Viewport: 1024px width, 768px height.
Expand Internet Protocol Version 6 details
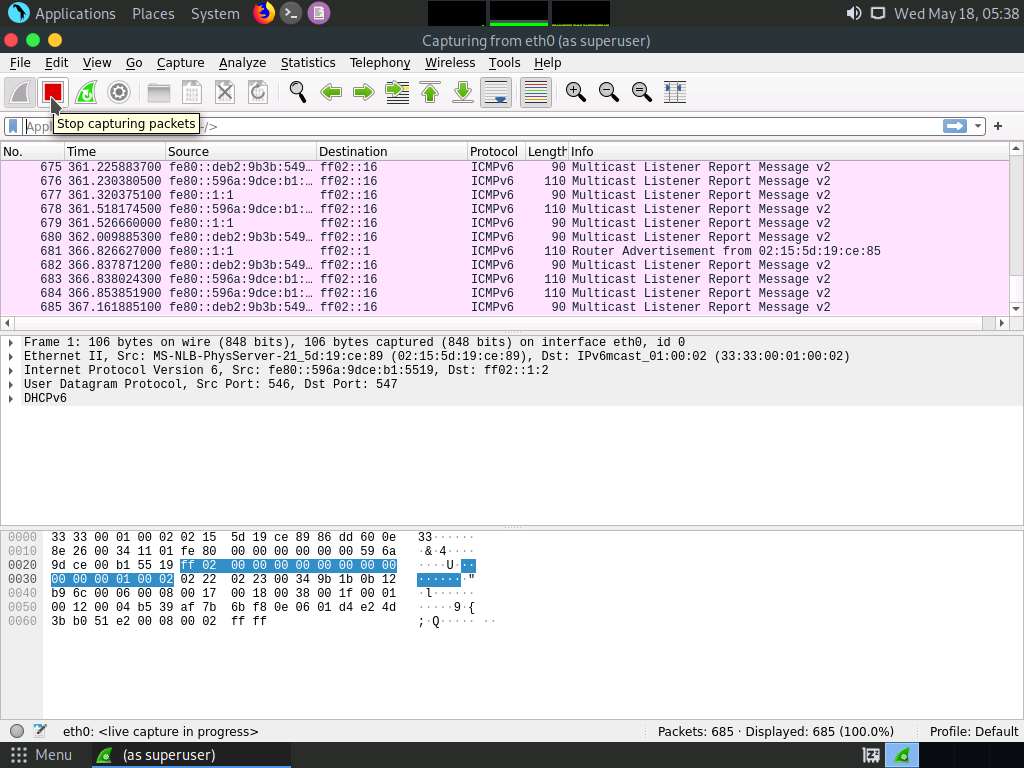pos(11,370)
